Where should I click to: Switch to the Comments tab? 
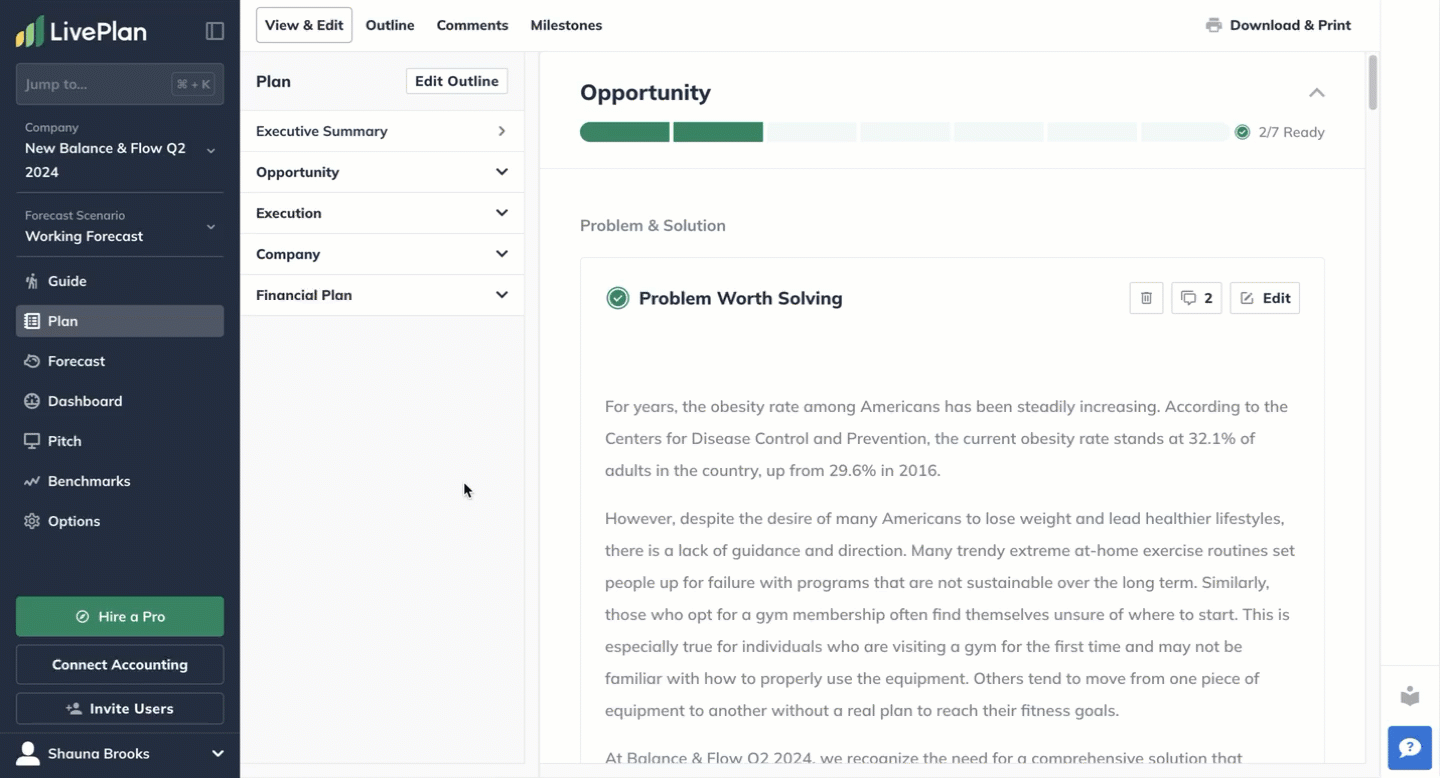click(x=472, y=25)
